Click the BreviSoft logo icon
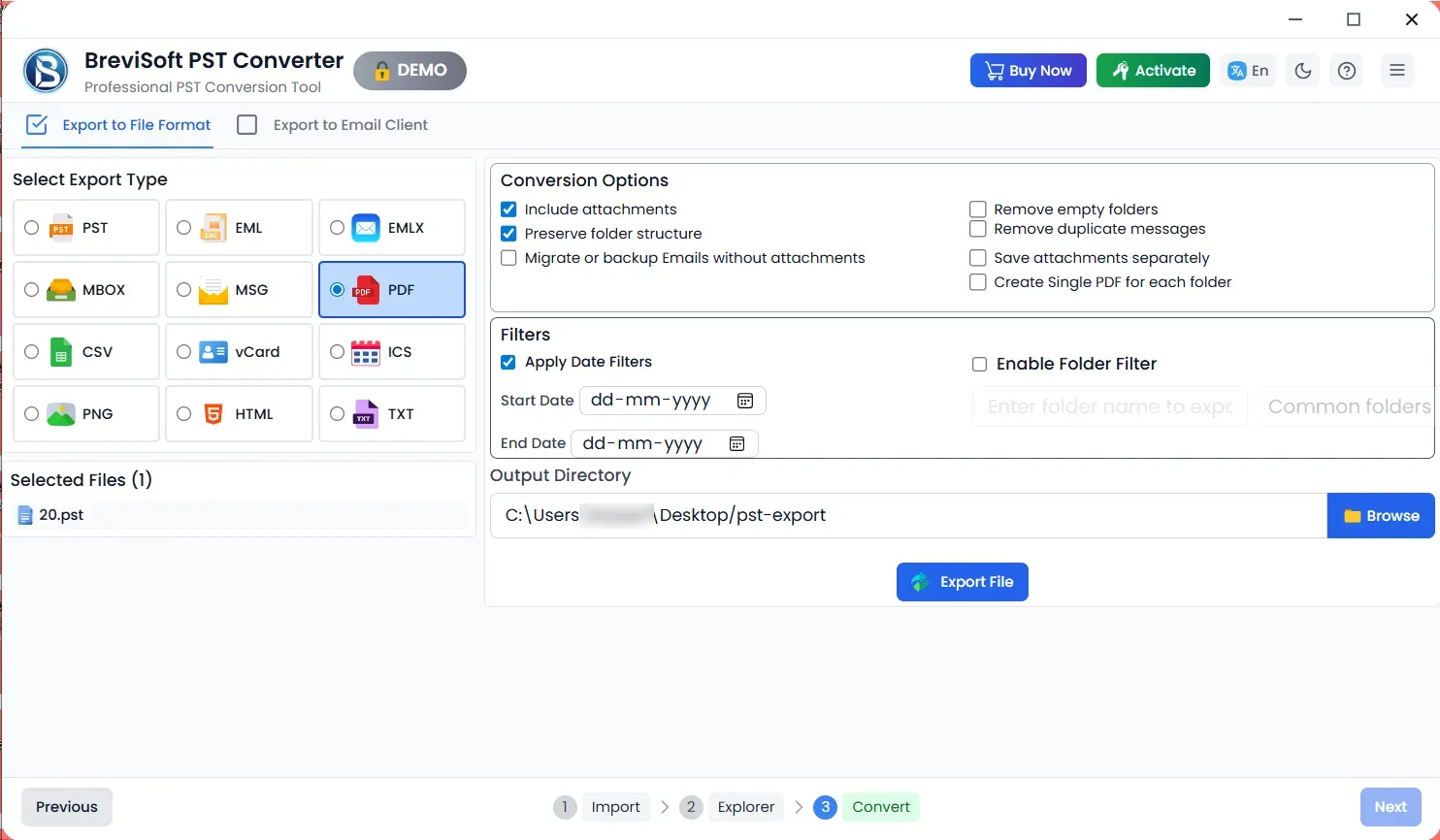 coord(46,71)
